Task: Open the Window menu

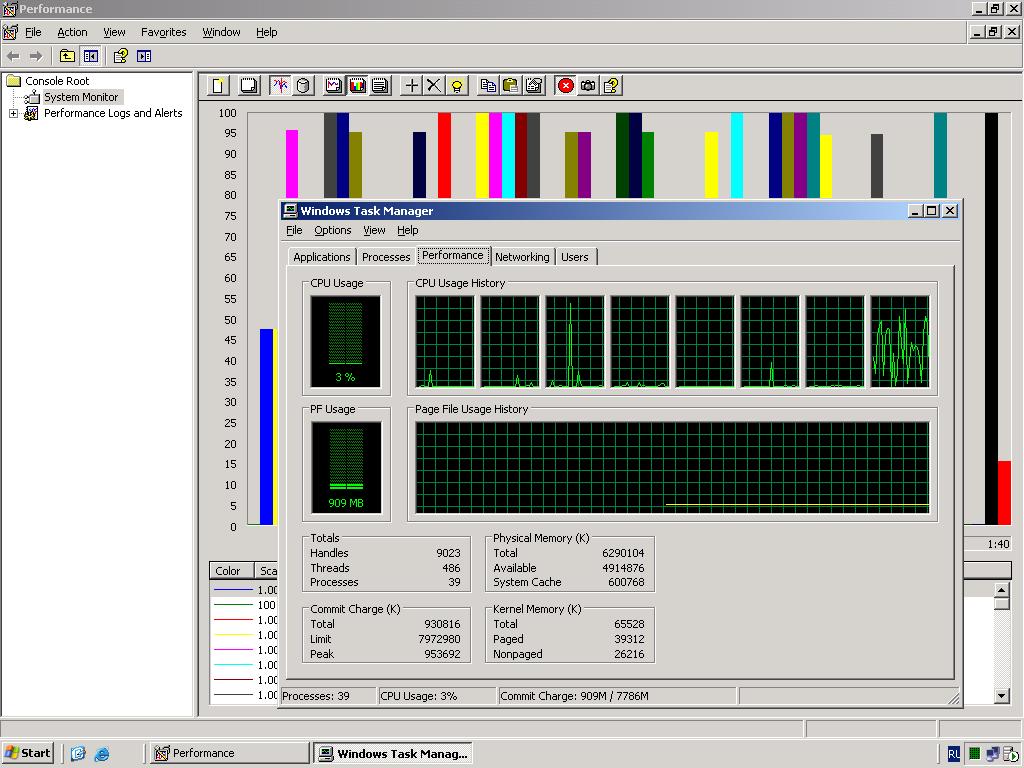Action: 221,32
